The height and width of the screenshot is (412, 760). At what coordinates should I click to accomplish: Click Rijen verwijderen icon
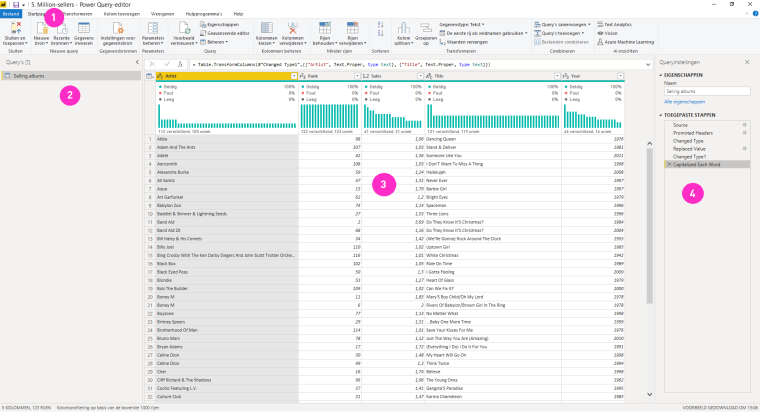[352, 28]
